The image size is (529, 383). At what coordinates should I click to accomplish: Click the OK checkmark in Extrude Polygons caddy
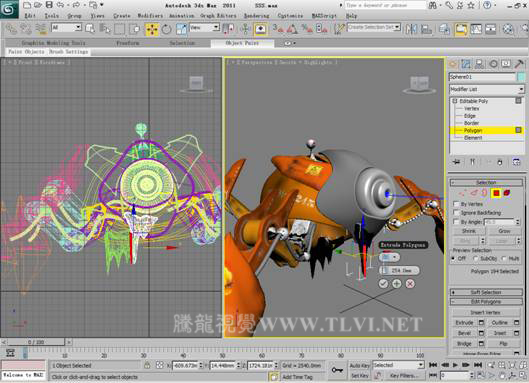point(383,284)
